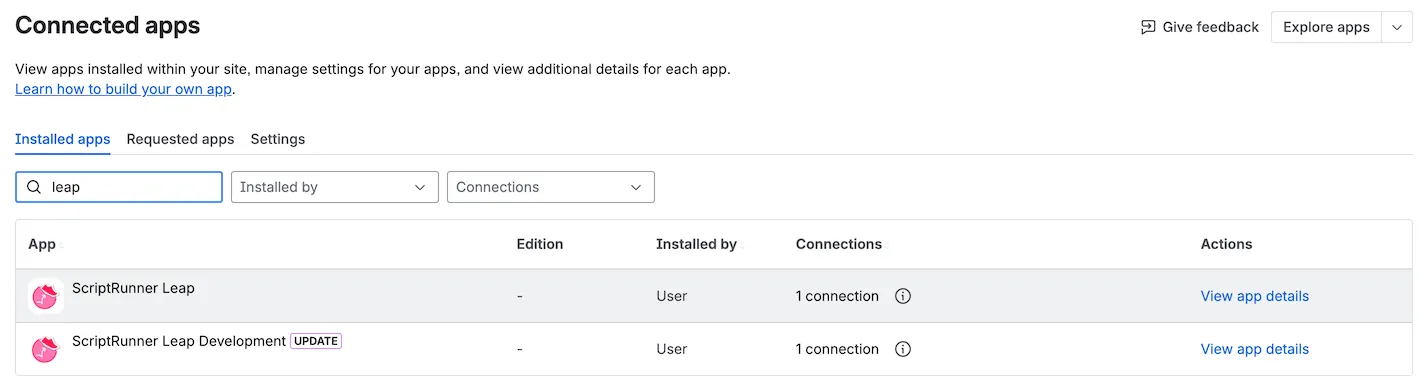Viewport: 1426px width, 385px height.
Task: Click the Give feedback button
Action: pos(1200,27)
